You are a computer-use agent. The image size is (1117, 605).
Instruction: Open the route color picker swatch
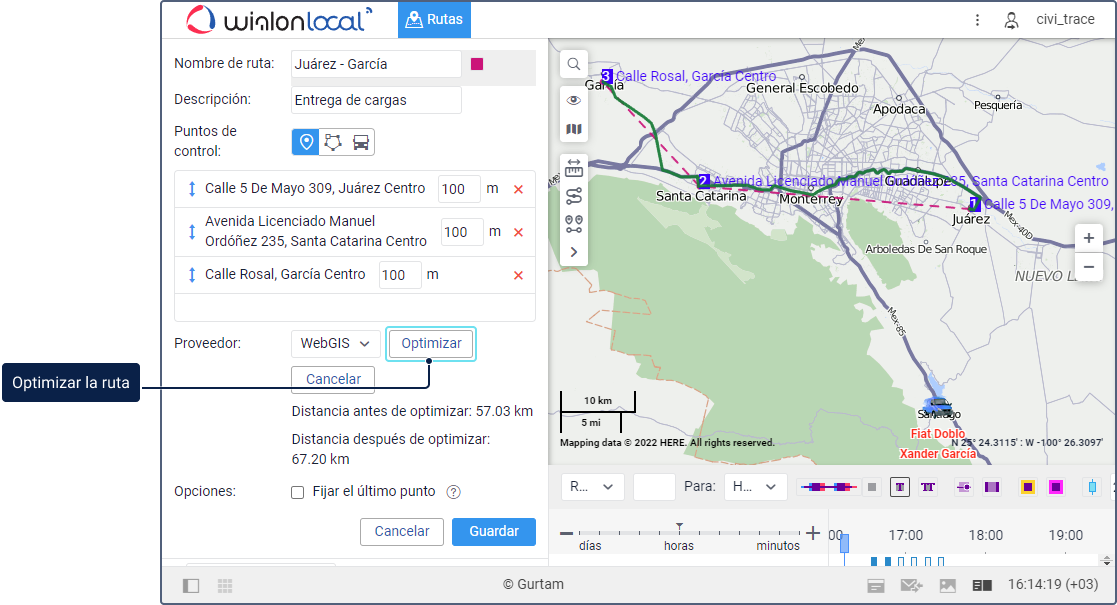pos(477,64)
